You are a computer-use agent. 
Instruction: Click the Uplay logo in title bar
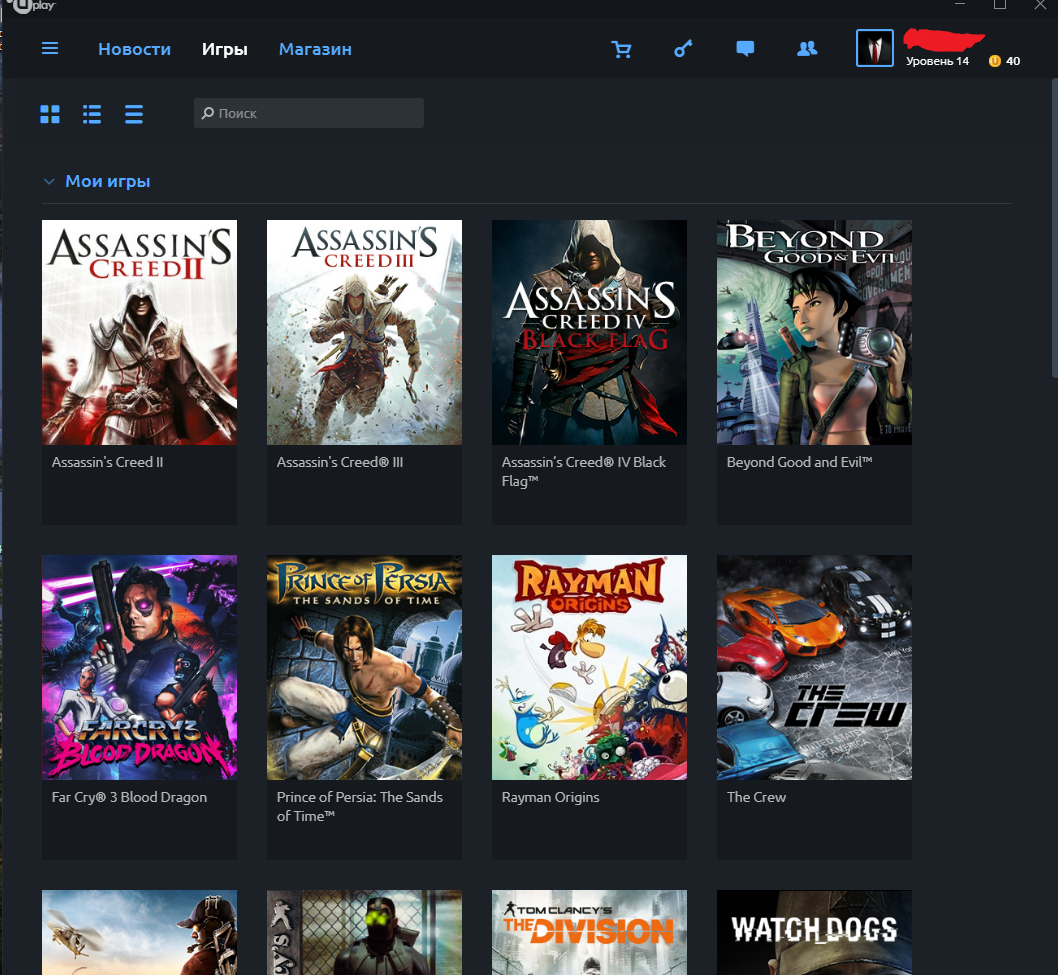pyautogui.click(x=34, y=6)
